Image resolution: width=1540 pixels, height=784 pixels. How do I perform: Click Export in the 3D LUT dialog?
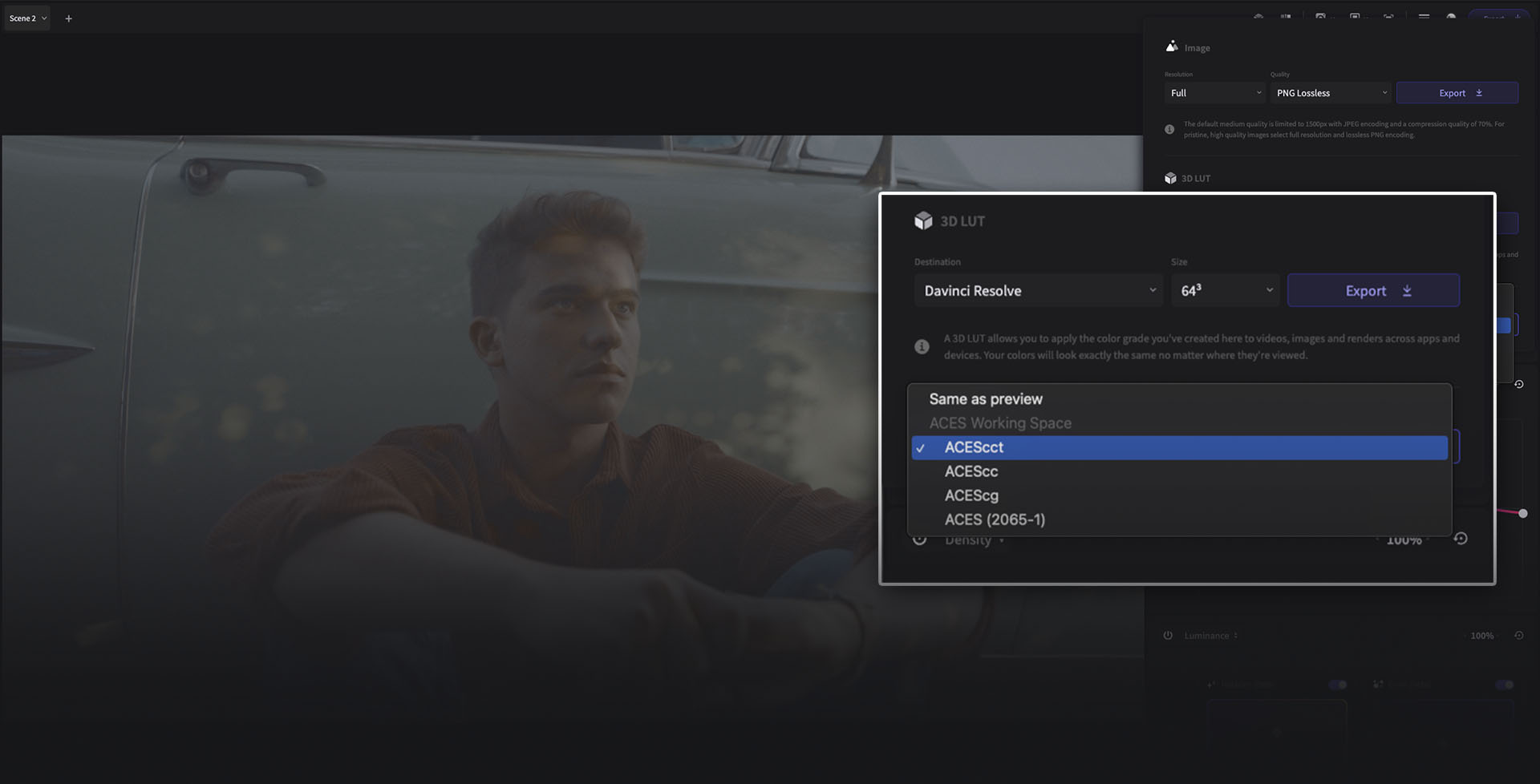point(1373,290)
